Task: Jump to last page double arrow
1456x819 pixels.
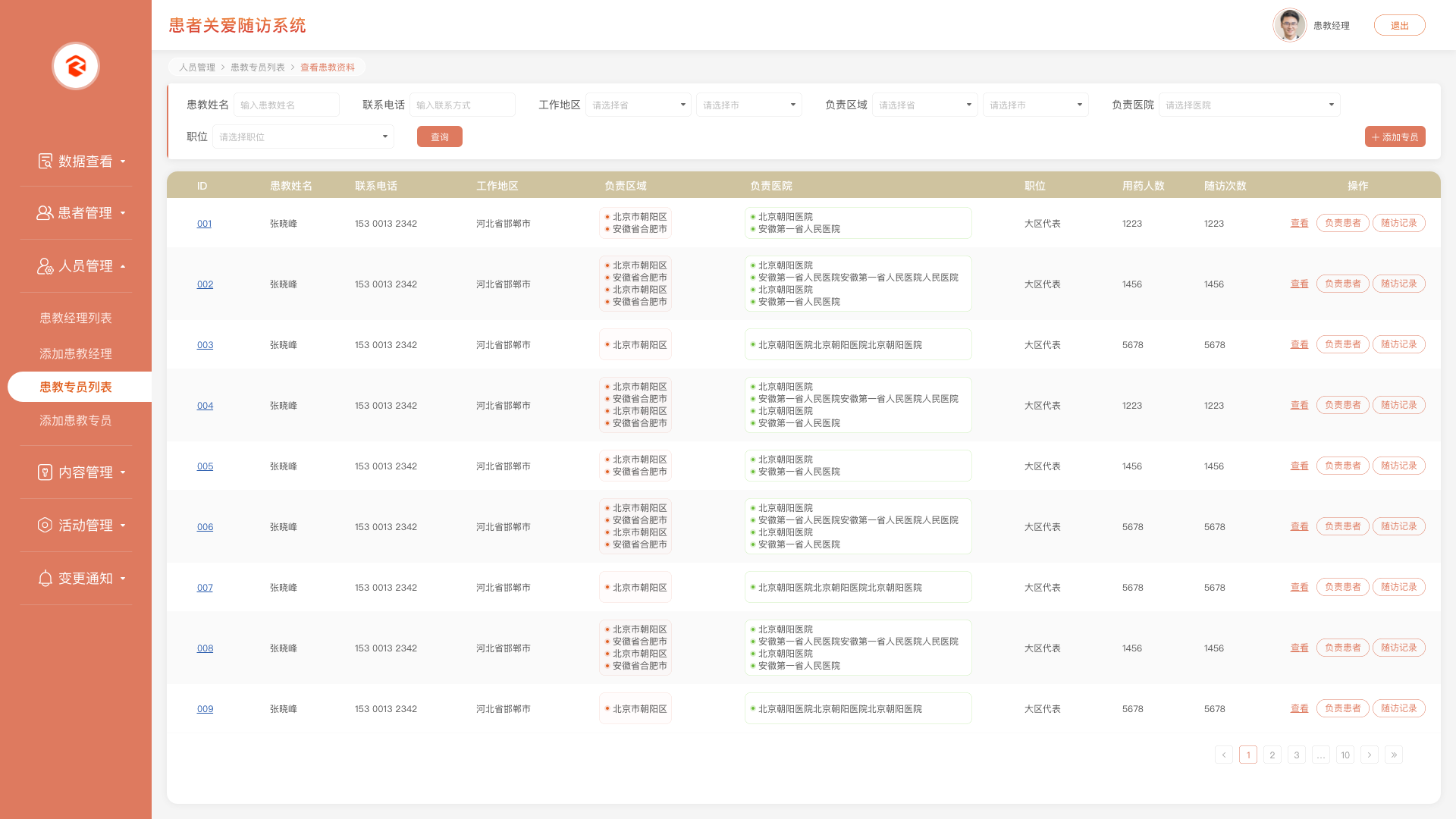Action: (1394, 755)
